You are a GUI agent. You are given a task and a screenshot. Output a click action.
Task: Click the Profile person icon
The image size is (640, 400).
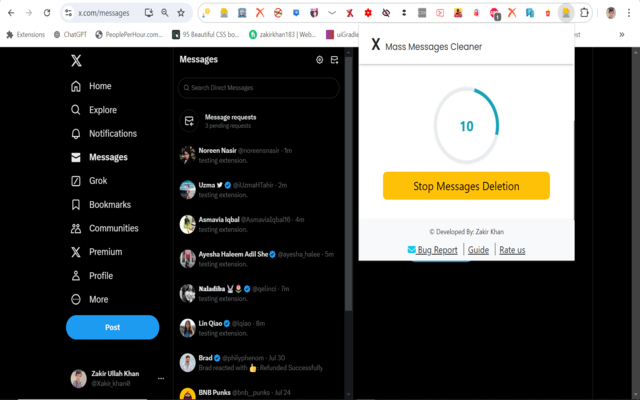76,276
